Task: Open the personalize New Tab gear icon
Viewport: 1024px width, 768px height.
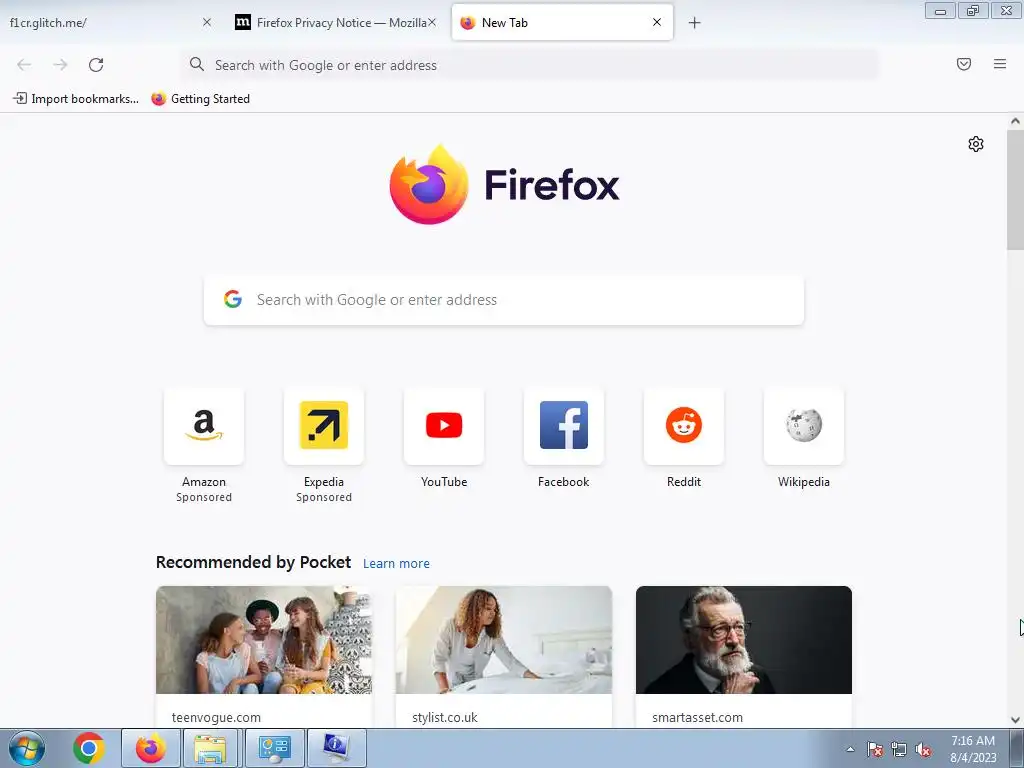Action: pos(976,144)
